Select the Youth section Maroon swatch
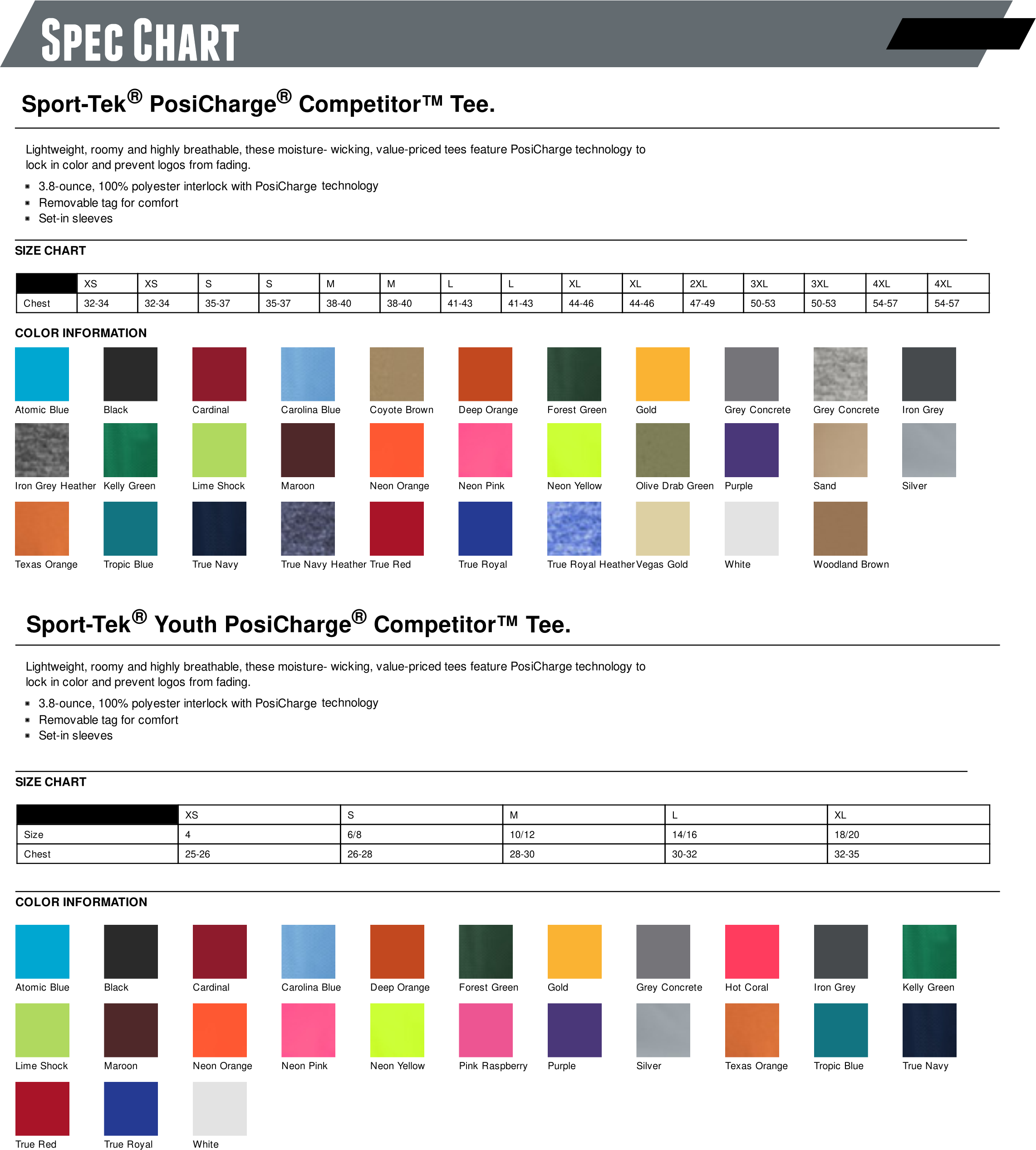 click(131, 1031)
